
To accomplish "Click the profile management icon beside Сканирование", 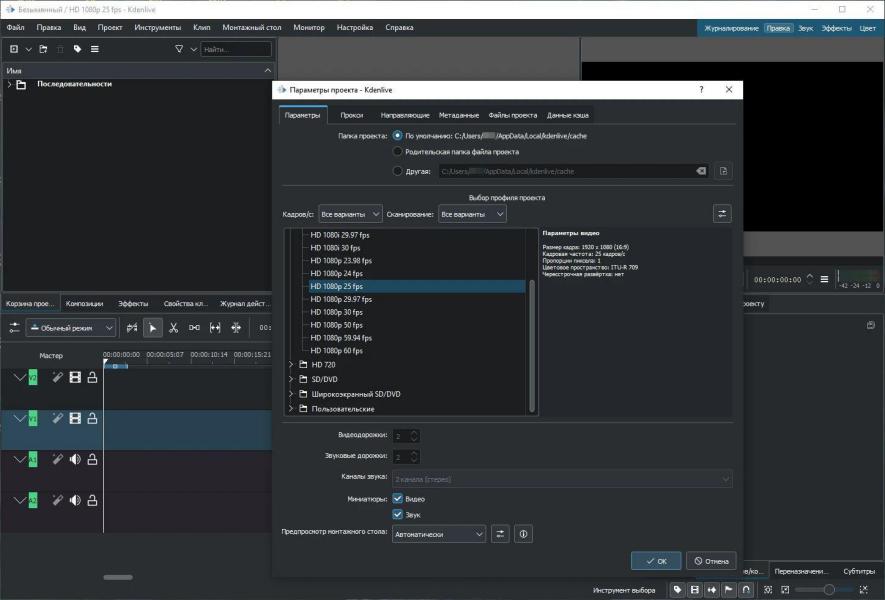I will click(722, 214).
